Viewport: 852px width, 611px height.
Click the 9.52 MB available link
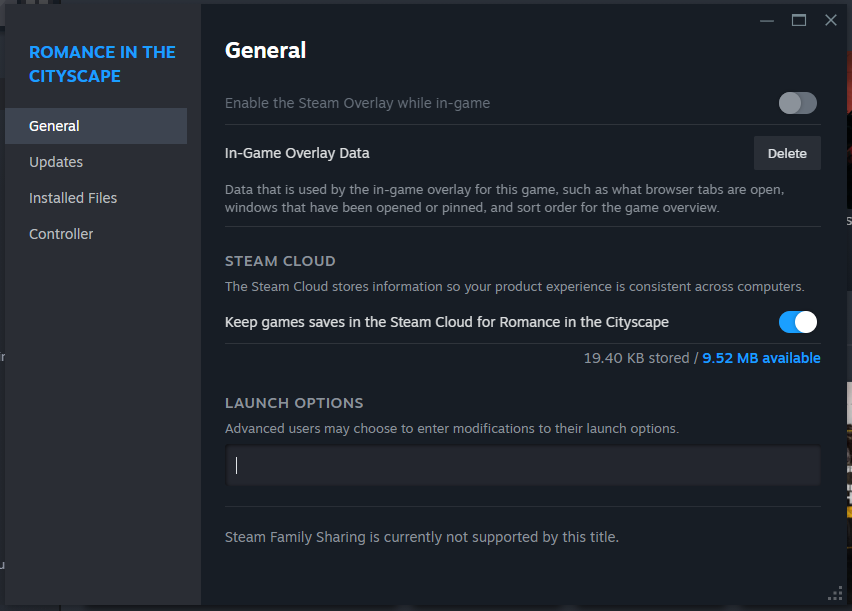pyautogui.click(x=761, y=358)
